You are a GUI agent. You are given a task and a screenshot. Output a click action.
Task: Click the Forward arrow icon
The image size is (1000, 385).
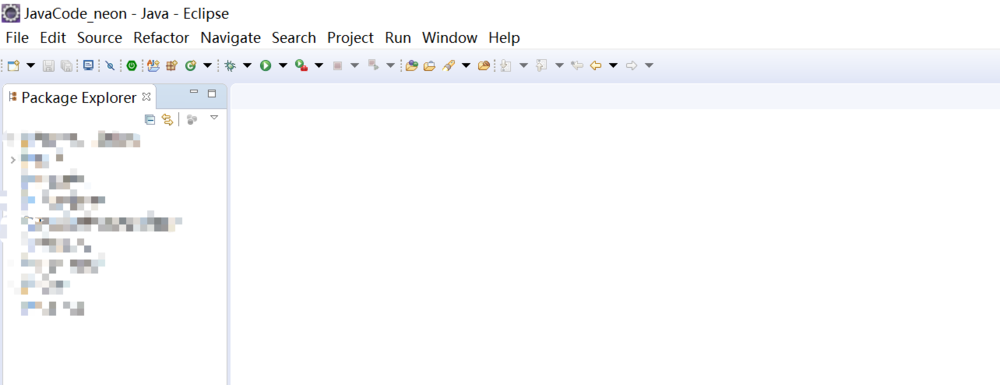point(631,65)
